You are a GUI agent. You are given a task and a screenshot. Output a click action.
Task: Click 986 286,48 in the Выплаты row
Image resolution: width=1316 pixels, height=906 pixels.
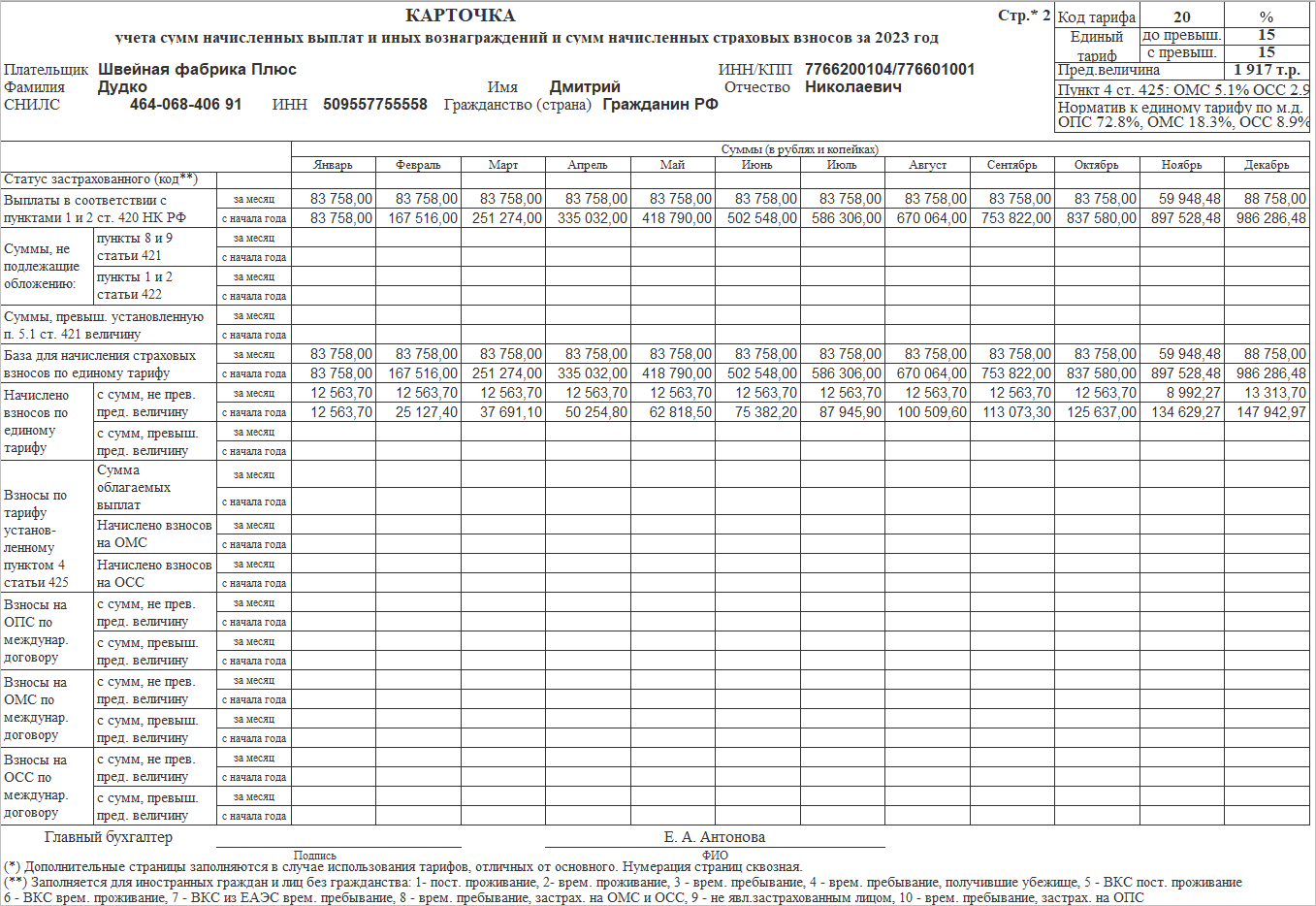1270,218
